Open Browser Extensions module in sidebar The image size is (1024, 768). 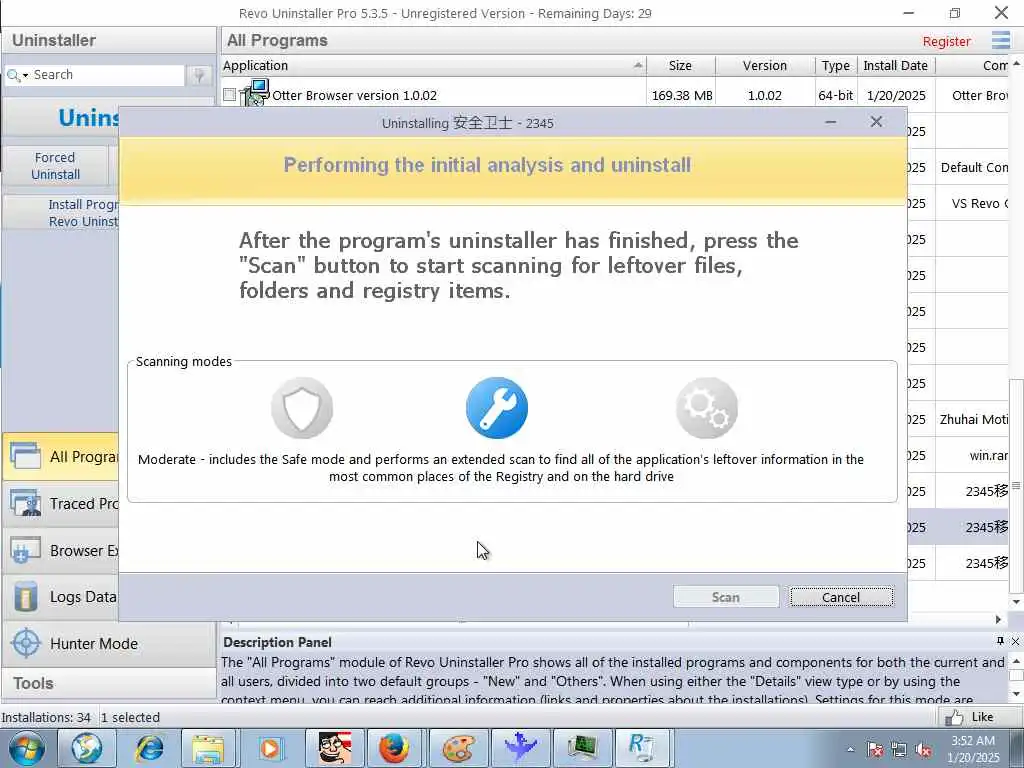click(x=60, y=551)
